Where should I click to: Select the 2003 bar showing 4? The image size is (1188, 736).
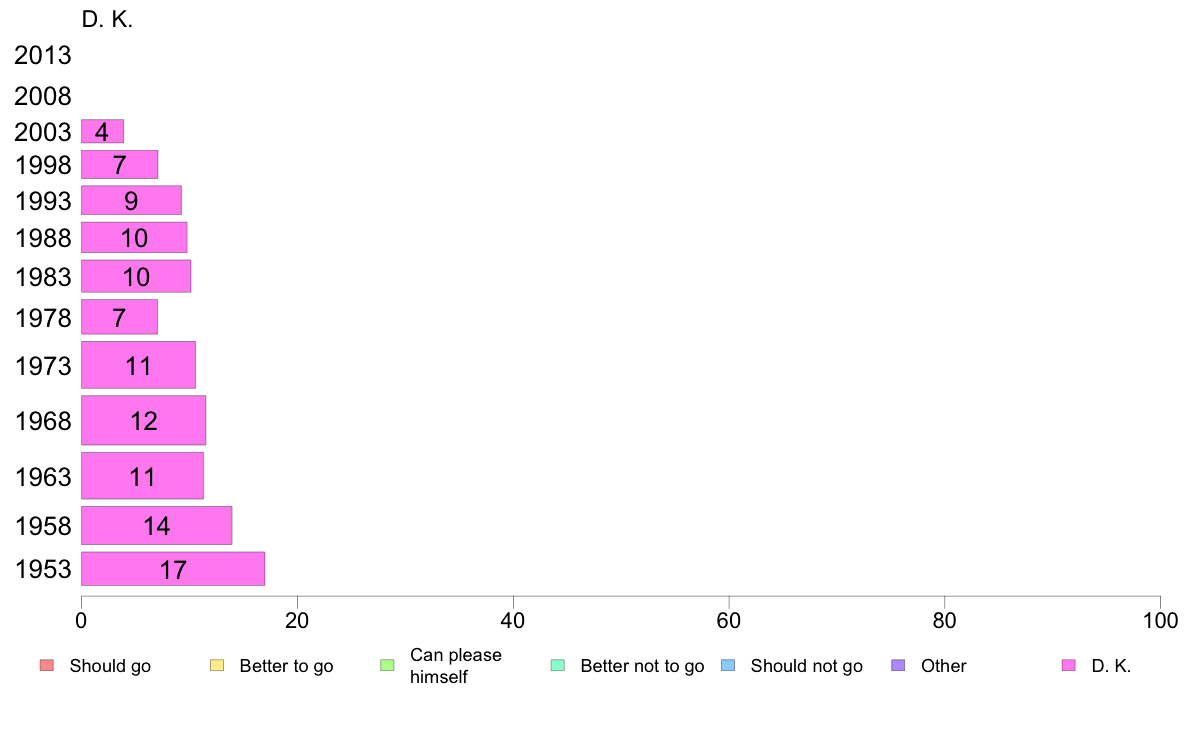[x=102, y=131]
